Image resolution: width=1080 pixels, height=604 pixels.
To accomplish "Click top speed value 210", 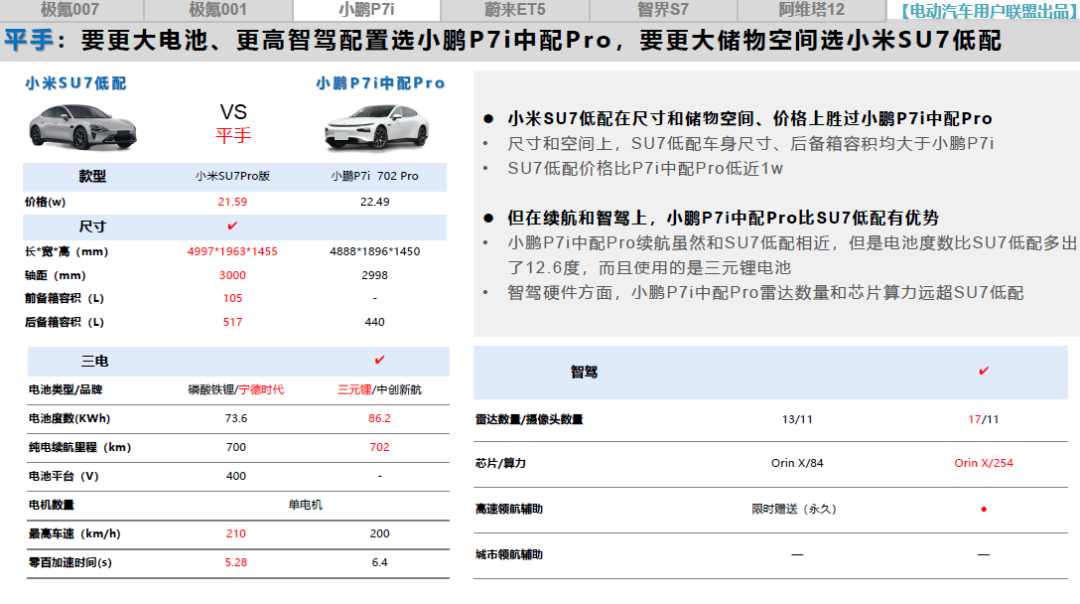I will [236, 534].
